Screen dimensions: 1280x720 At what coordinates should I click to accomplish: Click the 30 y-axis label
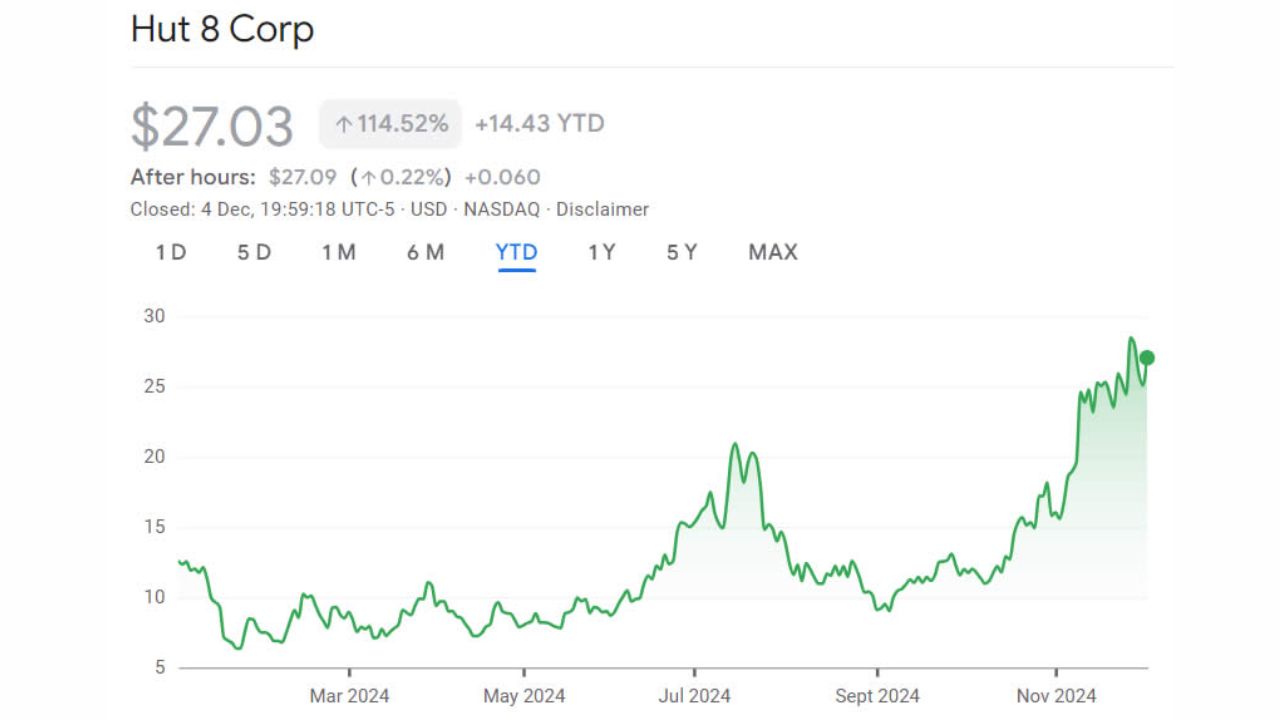pos(155,316)
